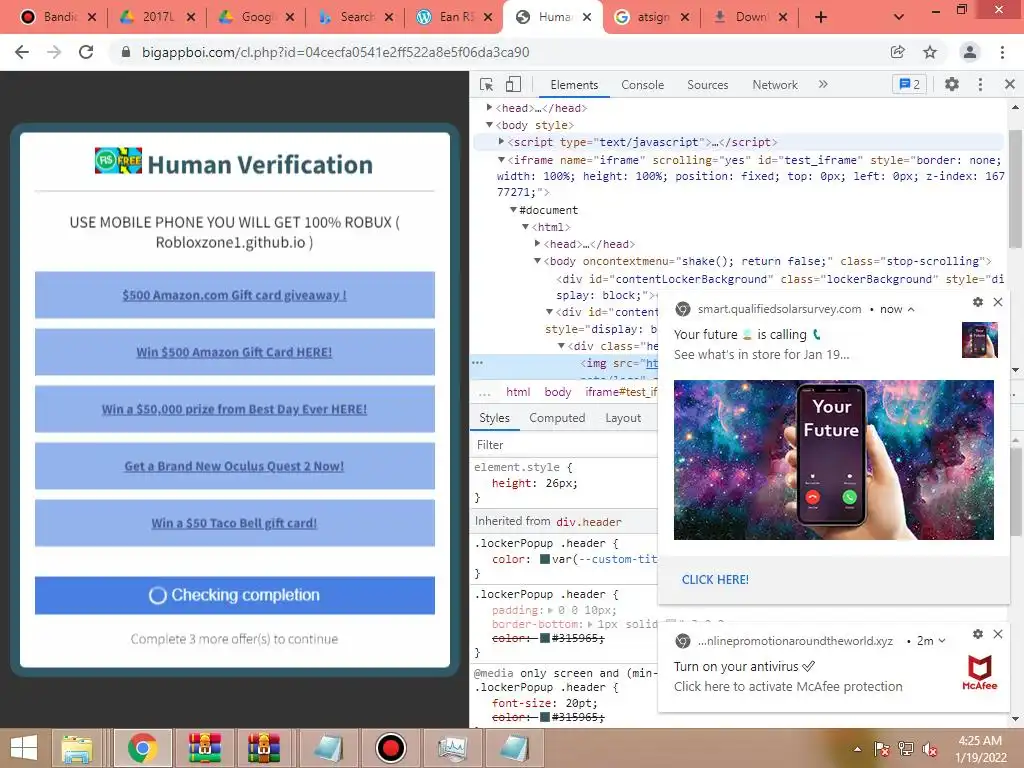Click the Checking completion button
The image size is (1024, 768).
coord(234,595)
